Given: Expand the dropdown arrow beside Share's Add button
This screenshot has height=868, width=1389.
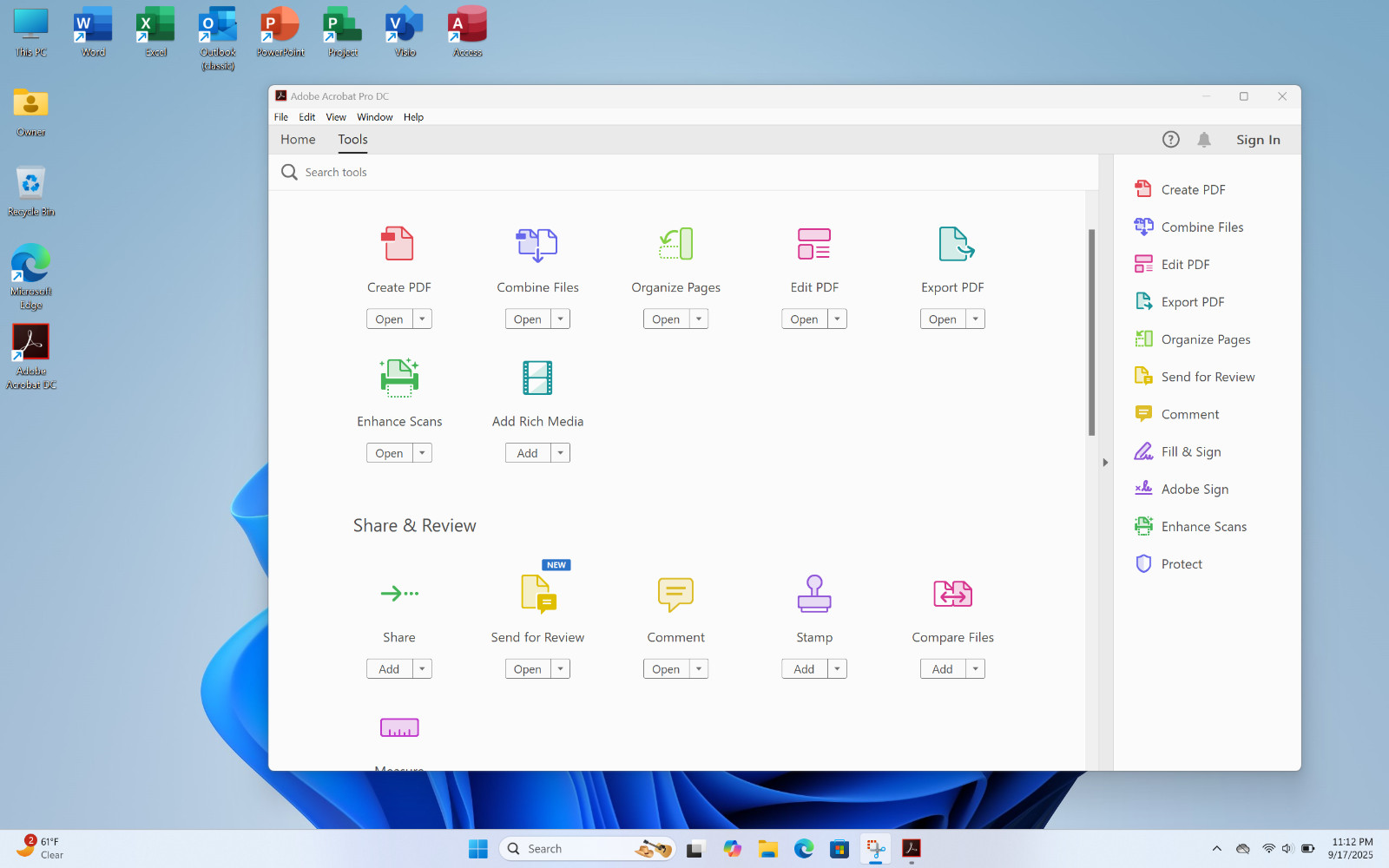Looking at the screenshot, I should 422,669.
